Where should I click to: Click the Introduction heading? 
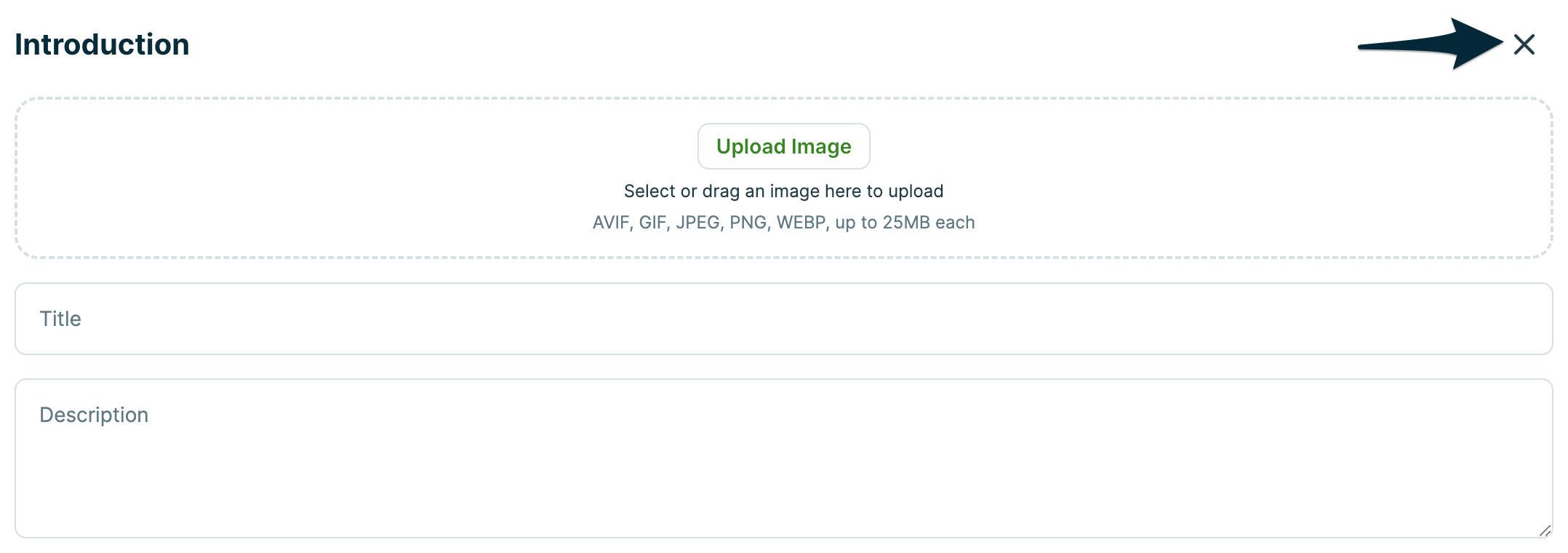coord(102,44)
